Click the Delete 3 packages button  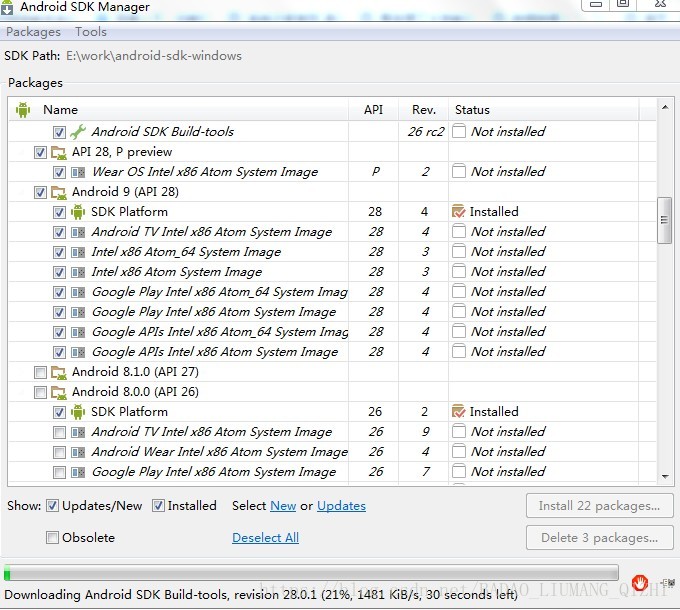pos(599,538)
